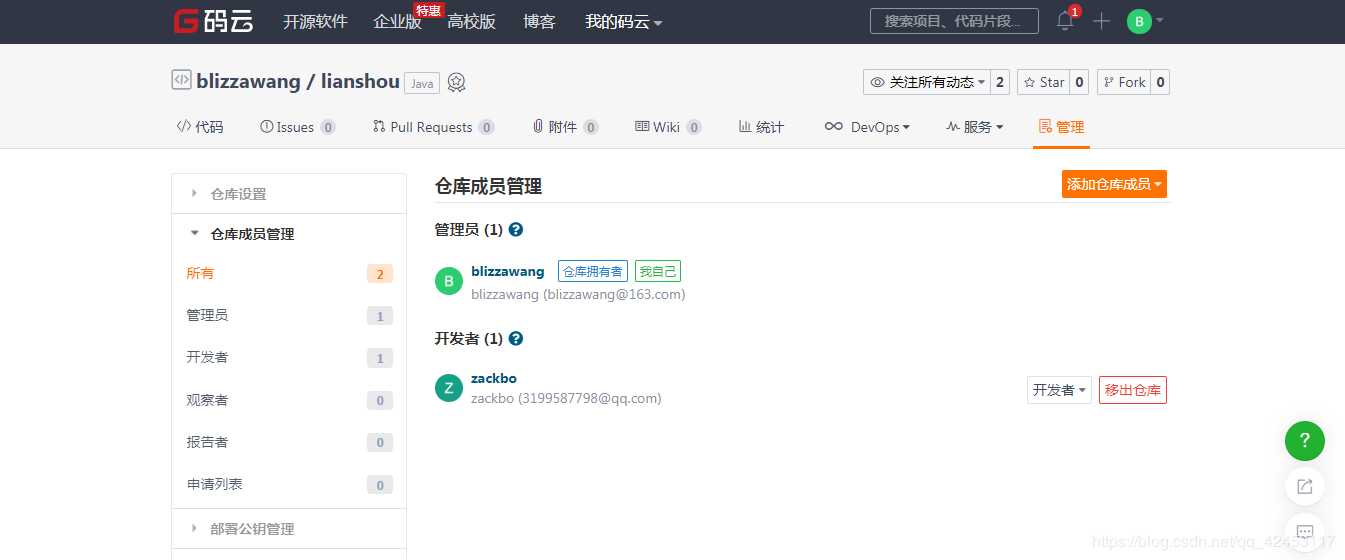Screen dimensions: 1345x560
Task: Open the 统计 tab
Action: tap(761, 127)
